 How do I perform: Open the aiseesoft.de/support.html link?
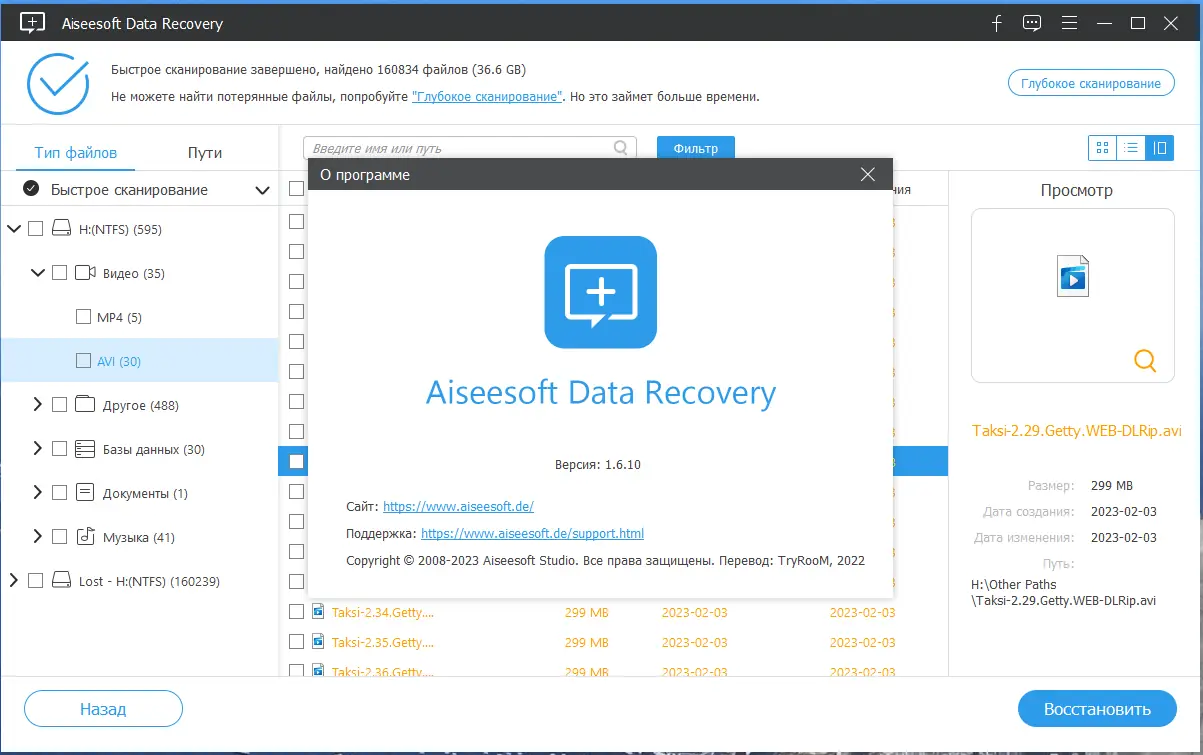pos(533,534)
